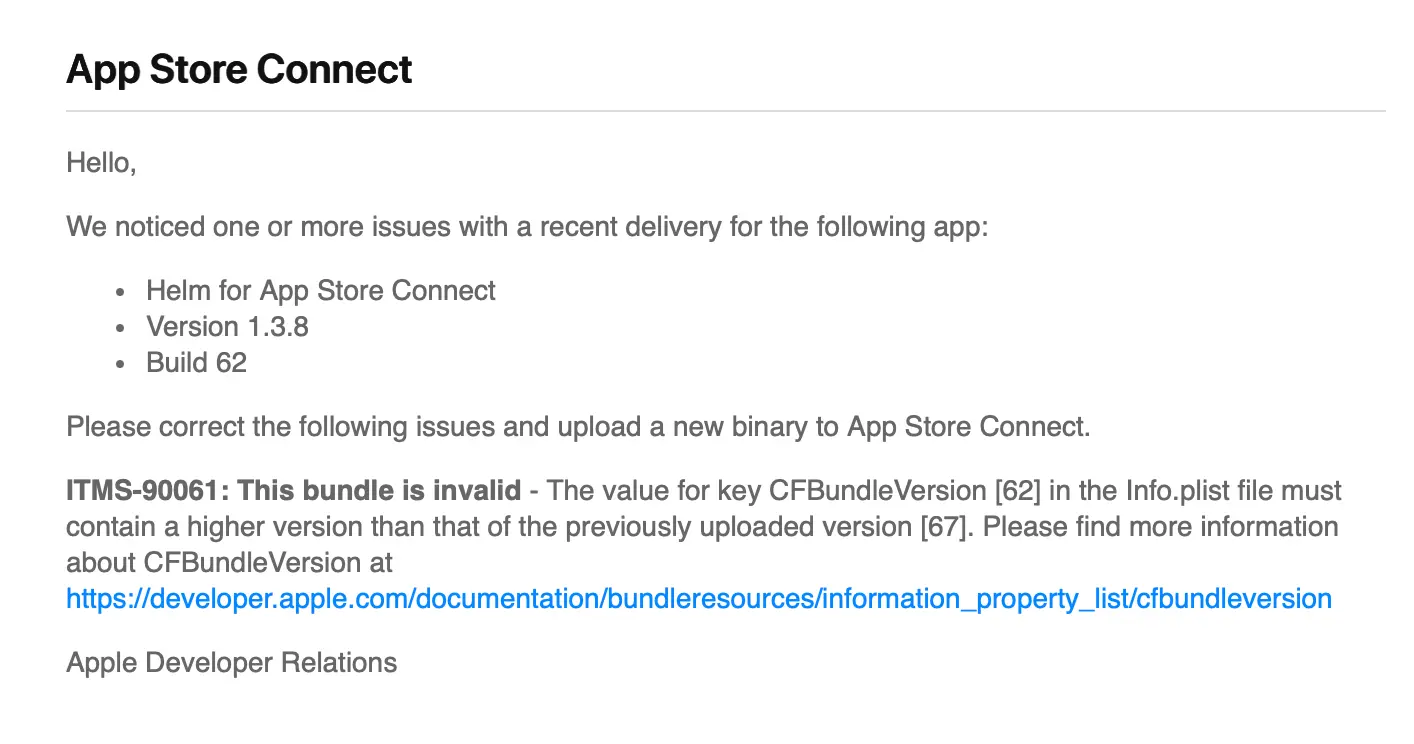Click the 'Build 62' list item
Screen dimensions: 1414x744
point(196,362)
